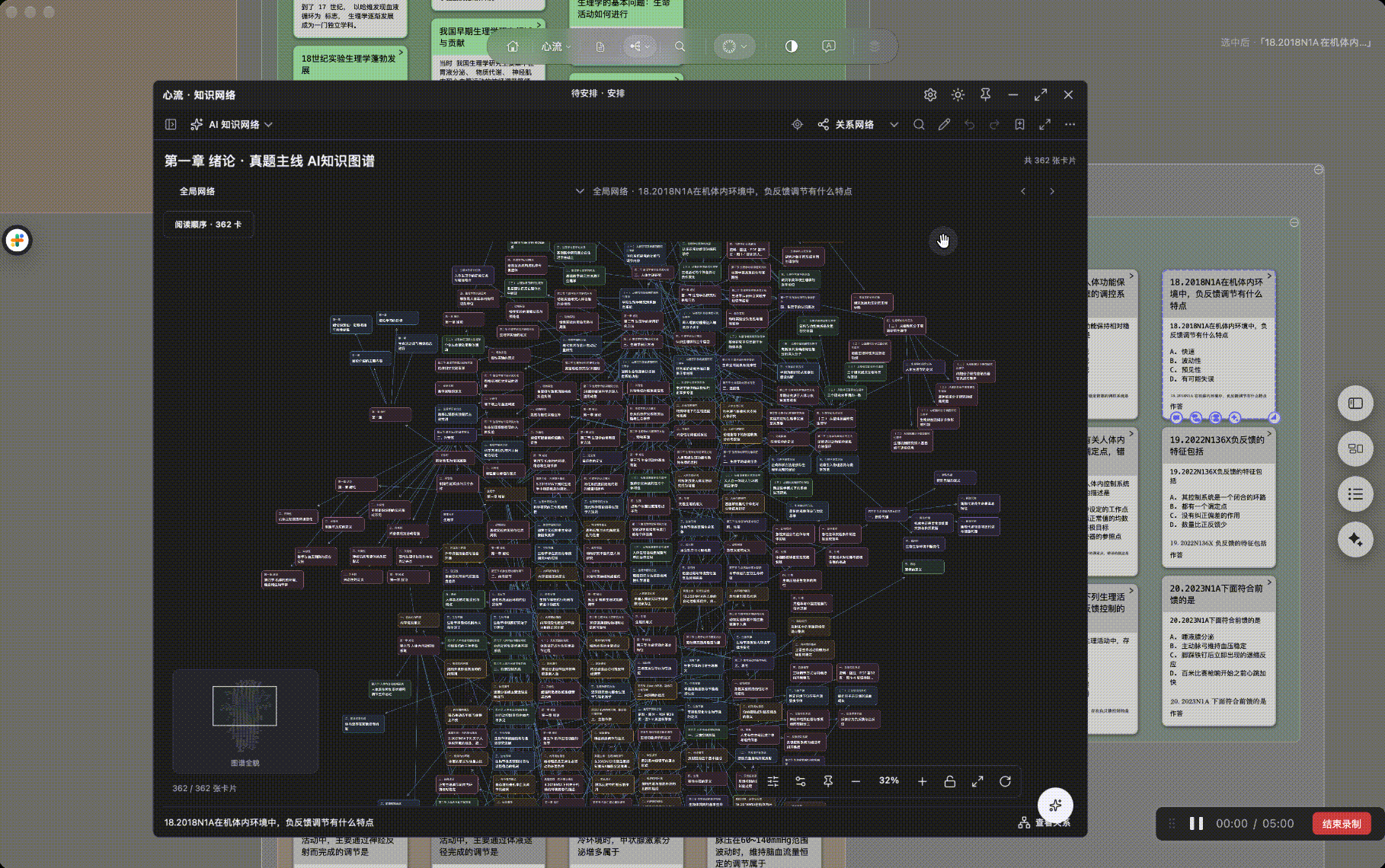Image resolution: width=1385 pixels, height=868 pixels.
Task: Pin graph nodes using the bottom toolbar pin
Action: pos(828,781)
